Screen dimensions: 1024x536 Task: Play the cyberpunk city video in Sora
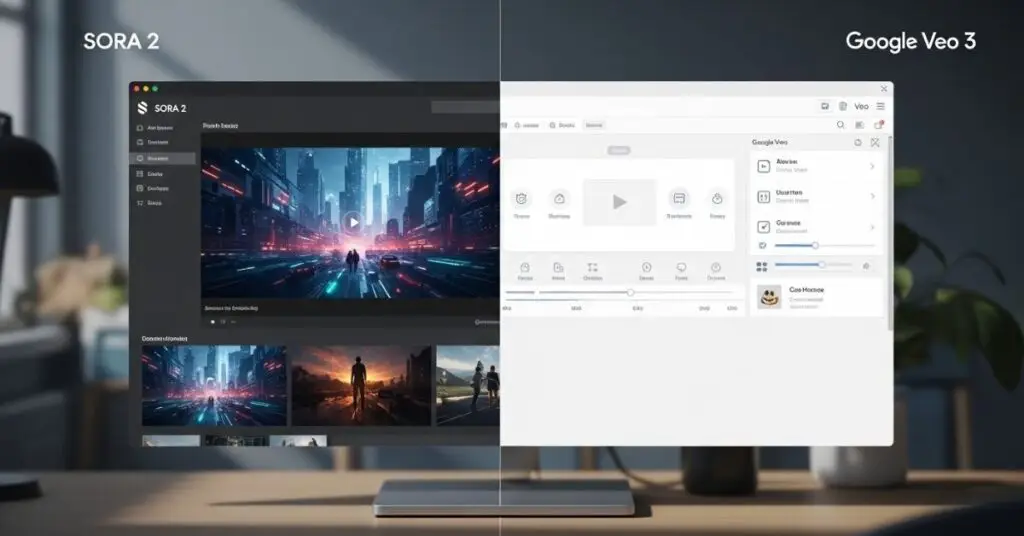353,222
